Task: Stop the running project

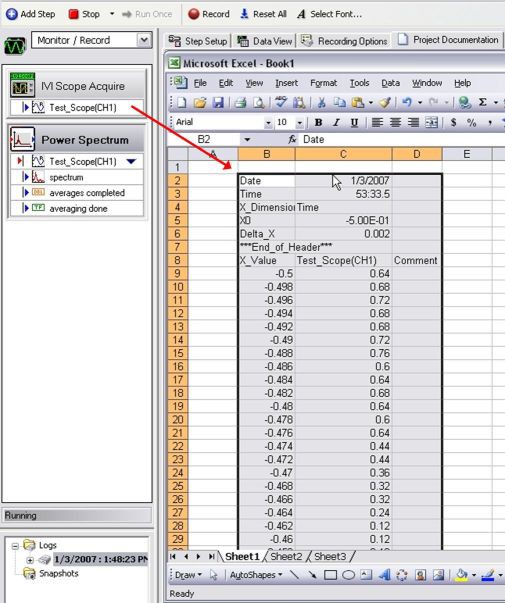Action: pos(84,14)
